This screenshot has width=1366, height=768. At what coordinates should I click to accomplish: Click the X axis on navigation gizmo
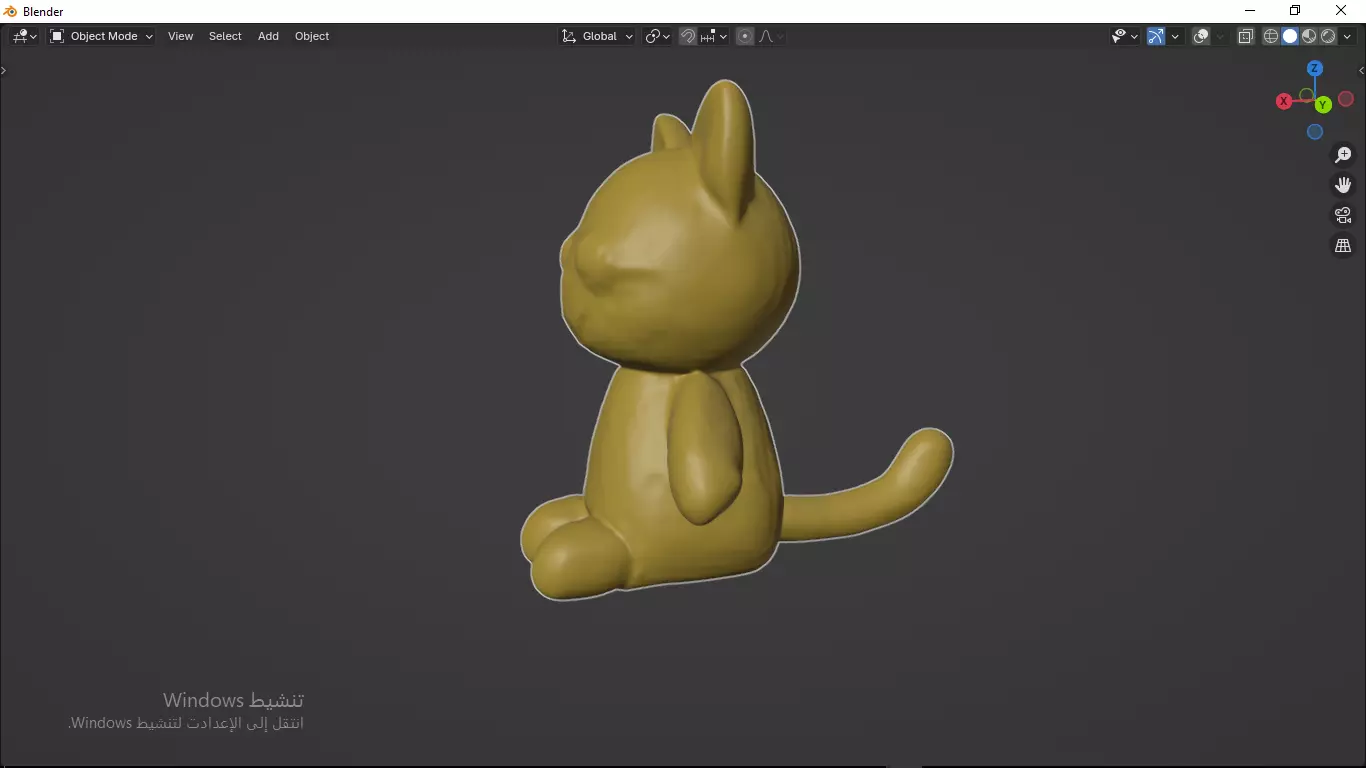(x=1284, y=101)
